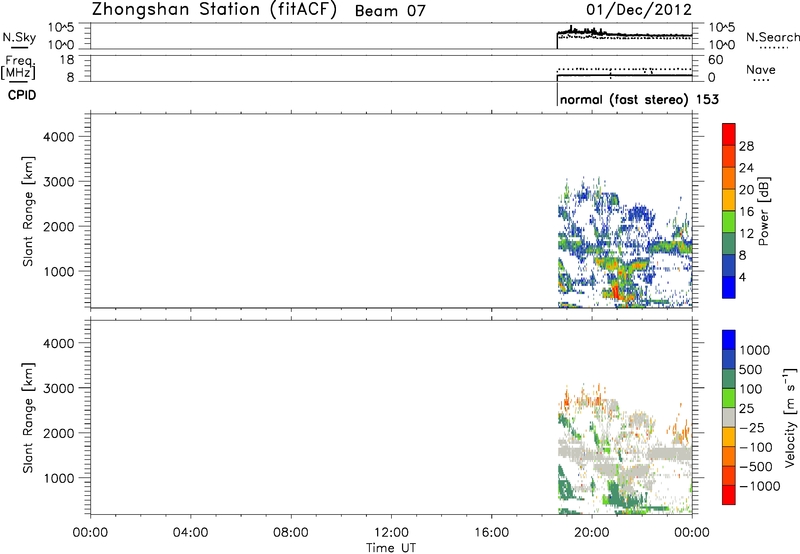Click the 18 tick on frequency axis
This screenshot has height=554, width=800.
[x=67, y=60]
